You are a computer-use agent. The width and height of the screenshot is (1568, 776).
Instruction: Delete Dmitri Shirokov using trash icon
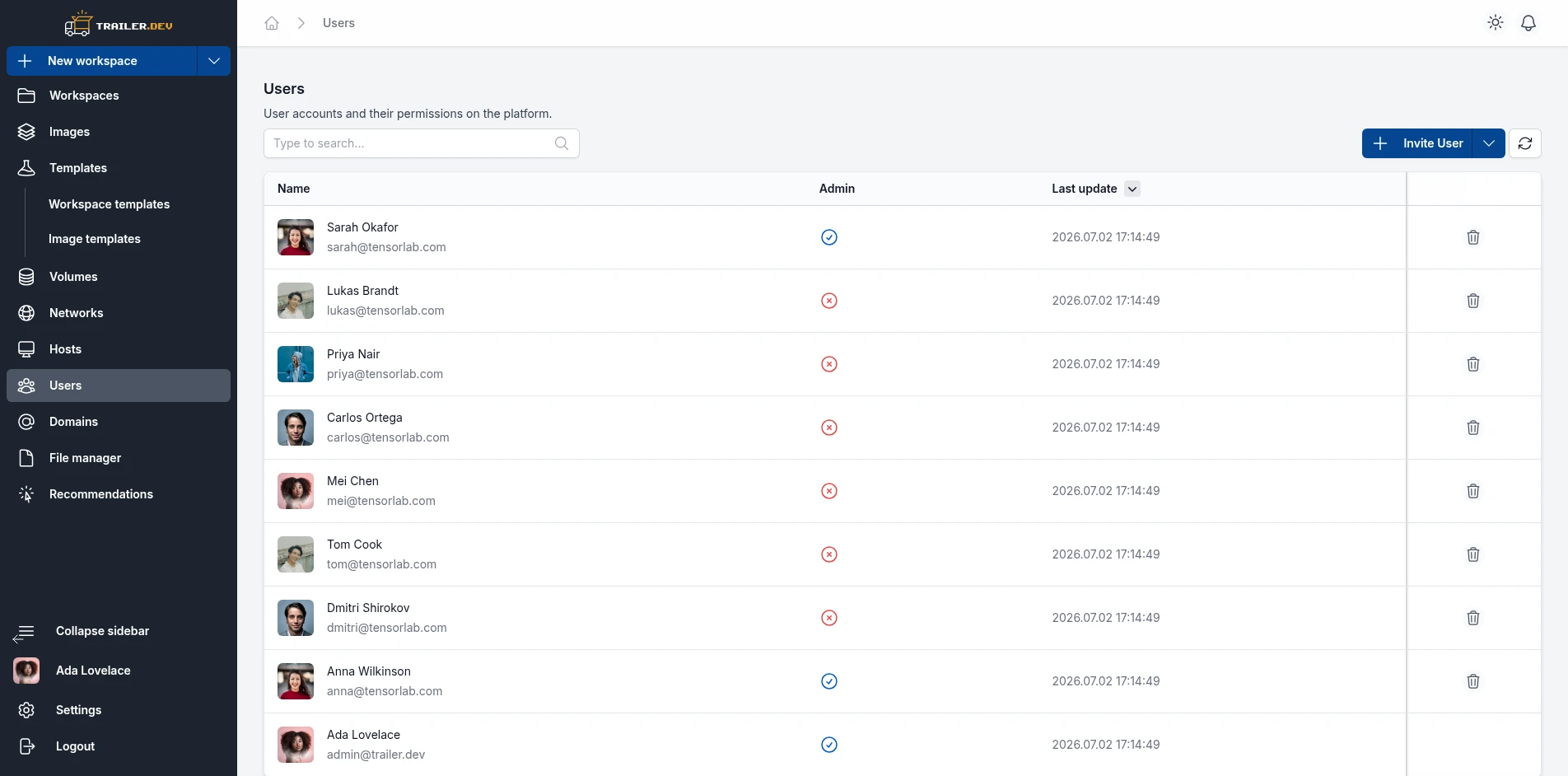(1473, 618)
